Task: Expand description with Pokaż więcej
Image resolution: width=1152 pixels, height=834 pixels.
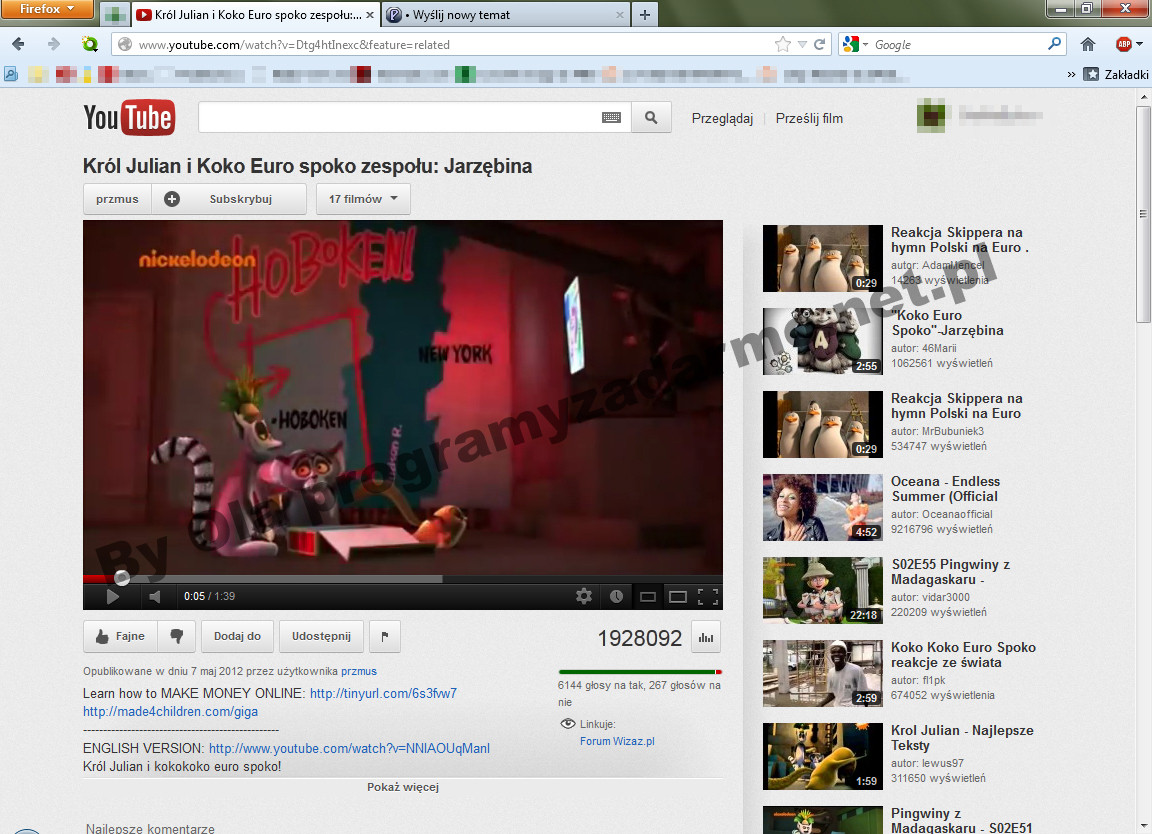Action: [x=403, y=787]
